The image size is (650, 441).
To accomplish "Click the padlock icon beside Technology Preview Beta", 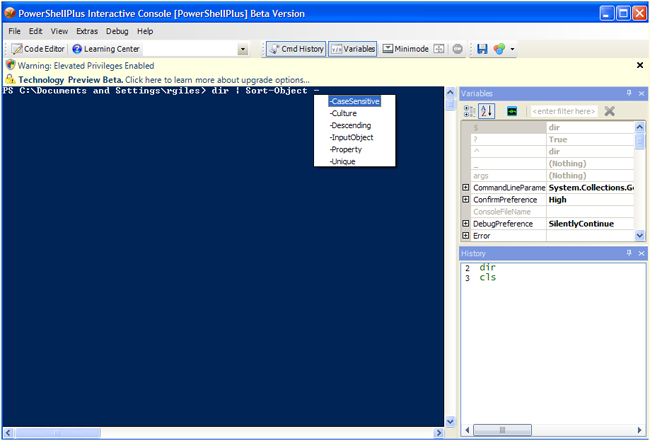I will (10, 79).
